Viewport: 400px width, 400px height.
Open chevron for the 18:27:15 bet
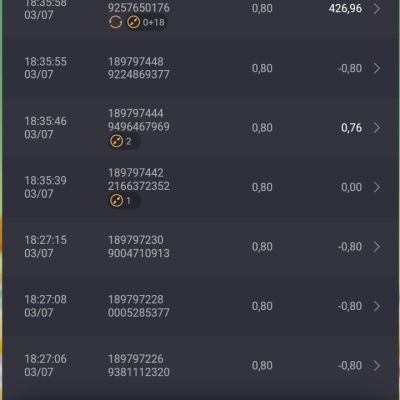[377, 247]
